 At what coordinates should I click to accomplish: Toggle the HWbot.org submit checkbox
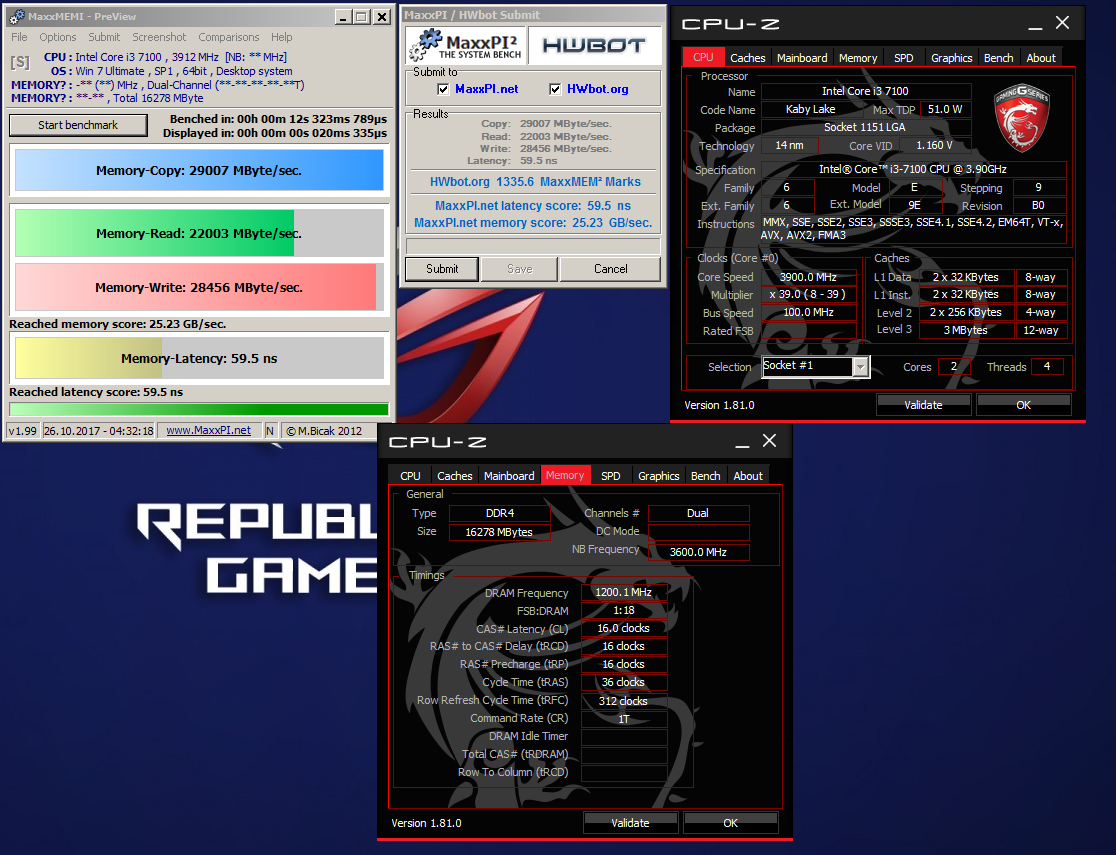click(555, 89)
